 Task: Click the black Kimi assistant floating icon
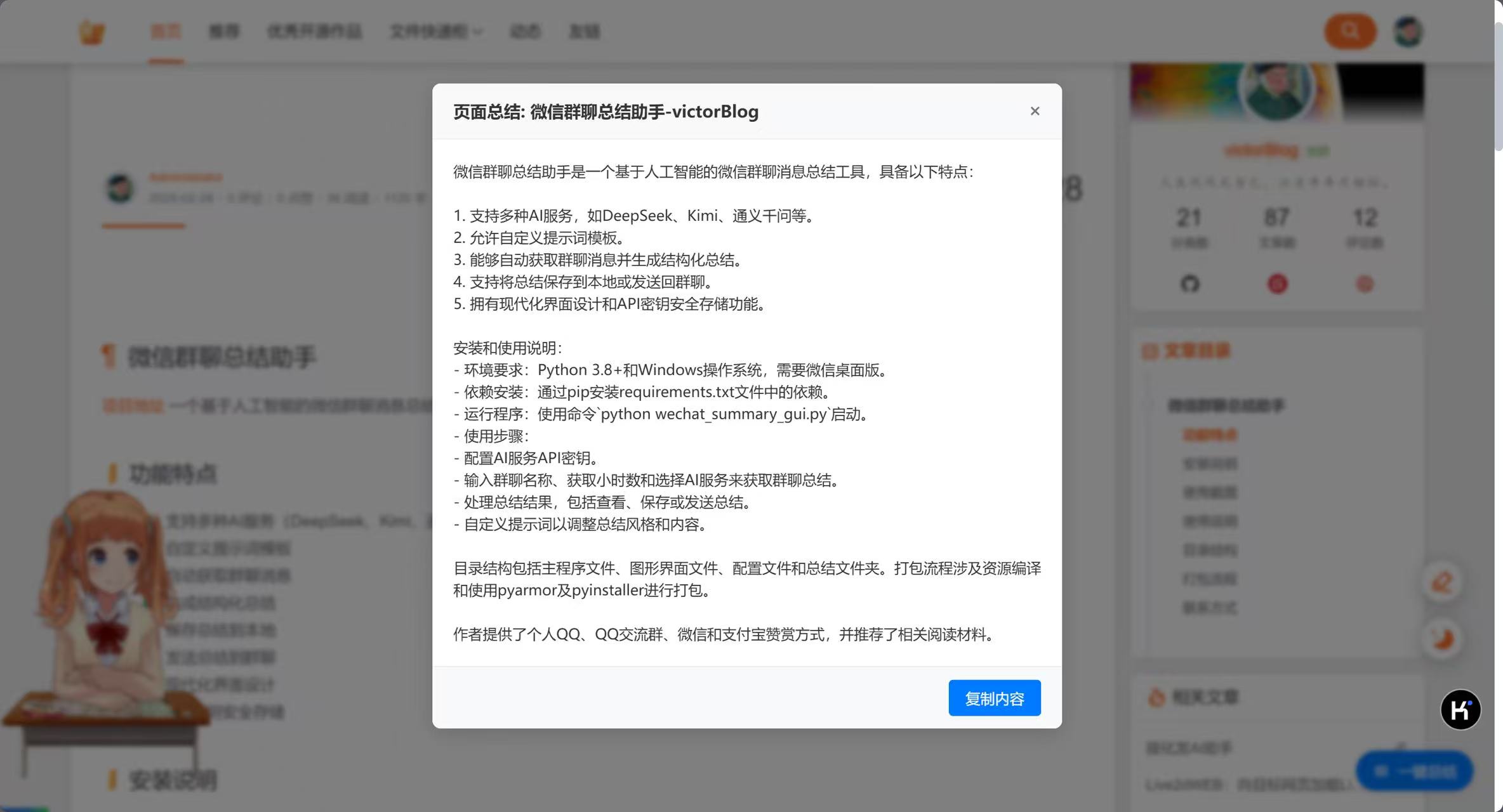(1460, 709)
